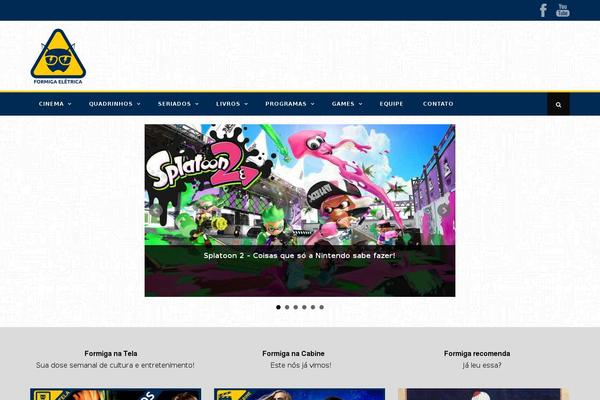600x400 pixels.
Task: Go to previous slide arrow
Action: [156, 210]
